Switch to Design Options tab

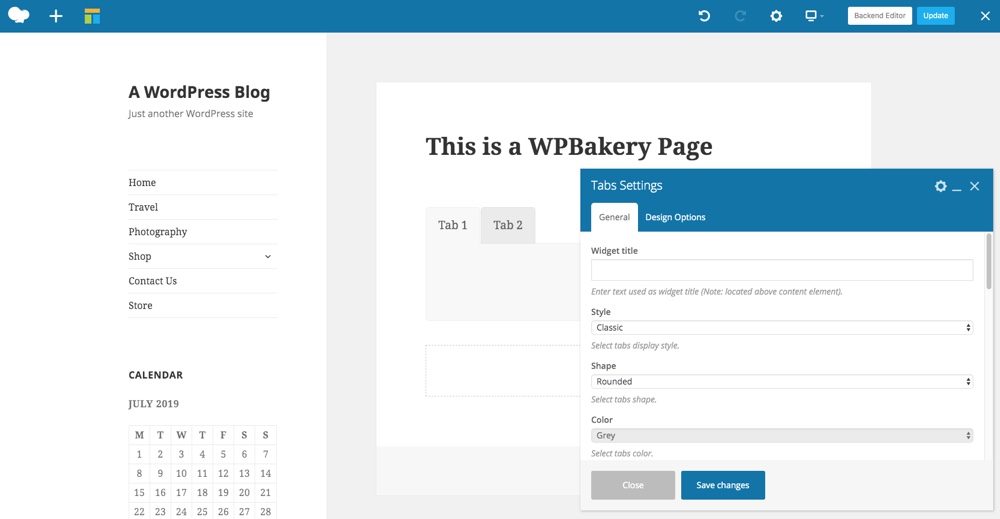[x=675, y=217]
